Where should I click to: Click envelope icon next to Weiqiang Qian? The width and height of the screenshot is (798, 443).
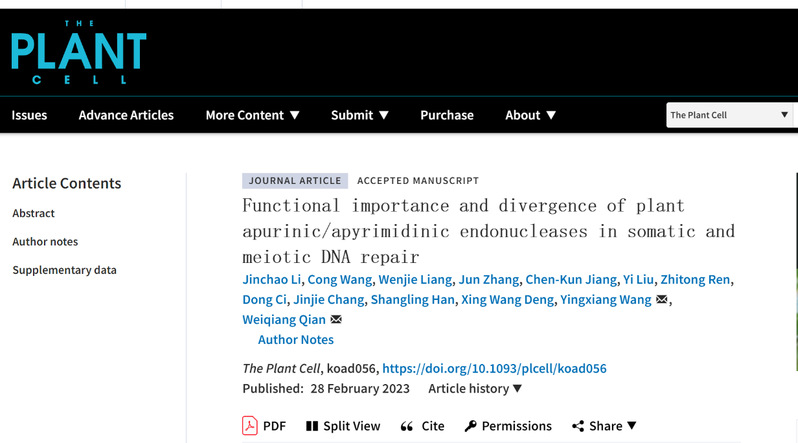tap(336, 320)
